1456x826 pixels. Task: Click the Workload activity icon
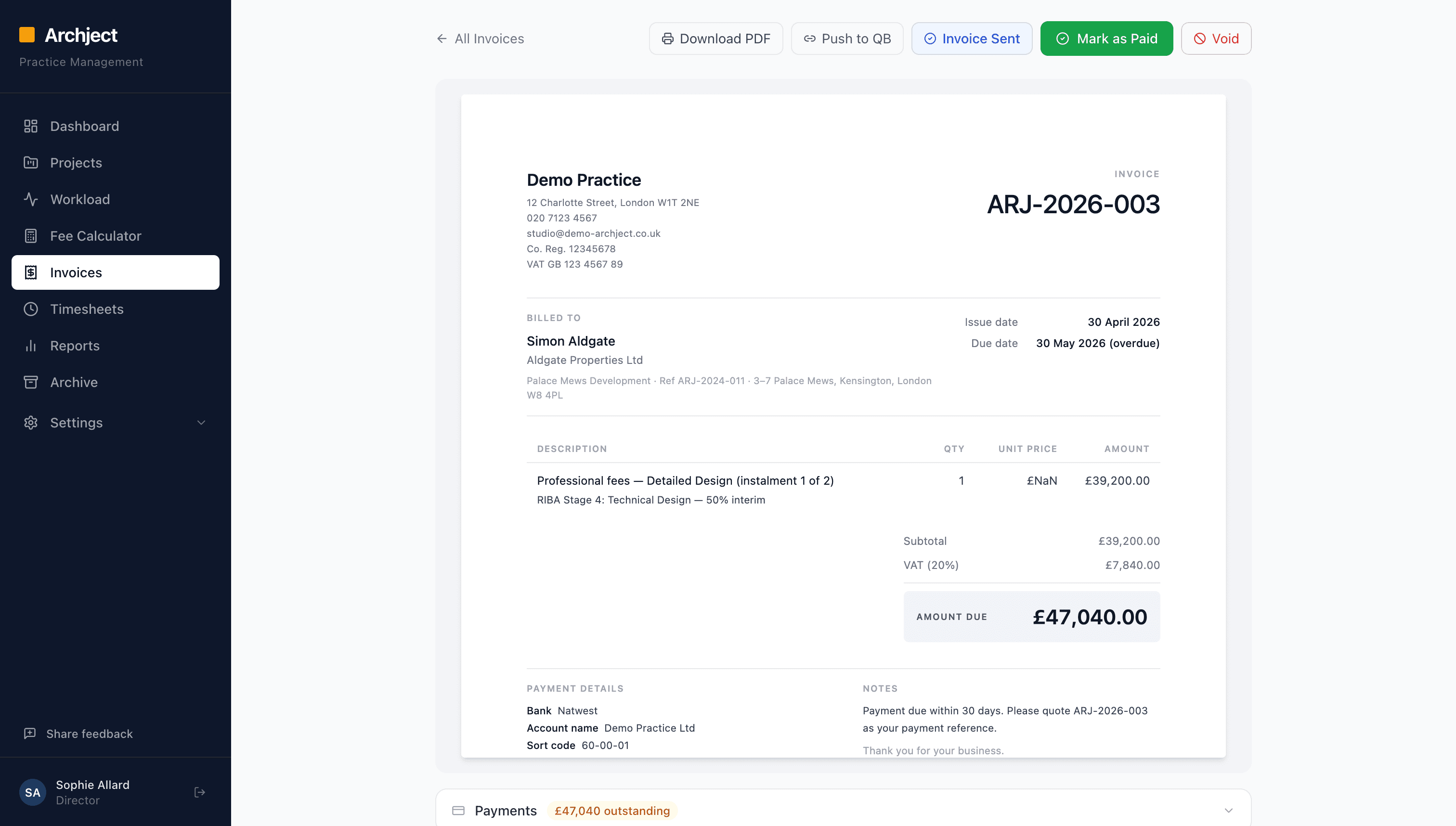click(x=31, y=199)
